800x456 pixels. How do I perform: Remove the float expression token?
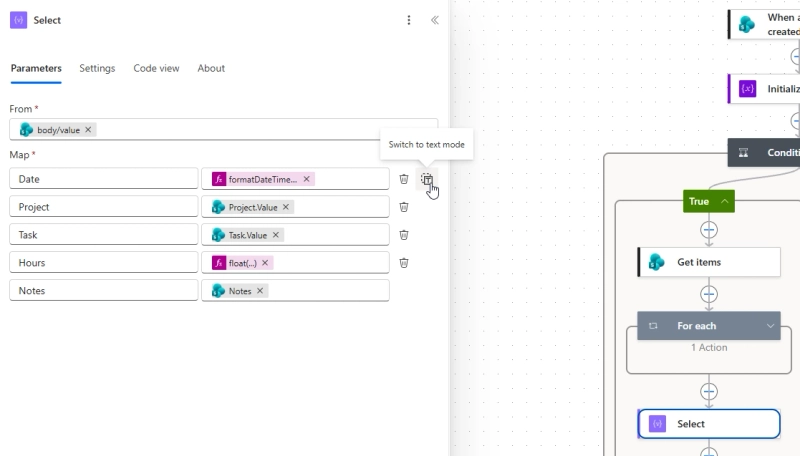pos(265,263)
